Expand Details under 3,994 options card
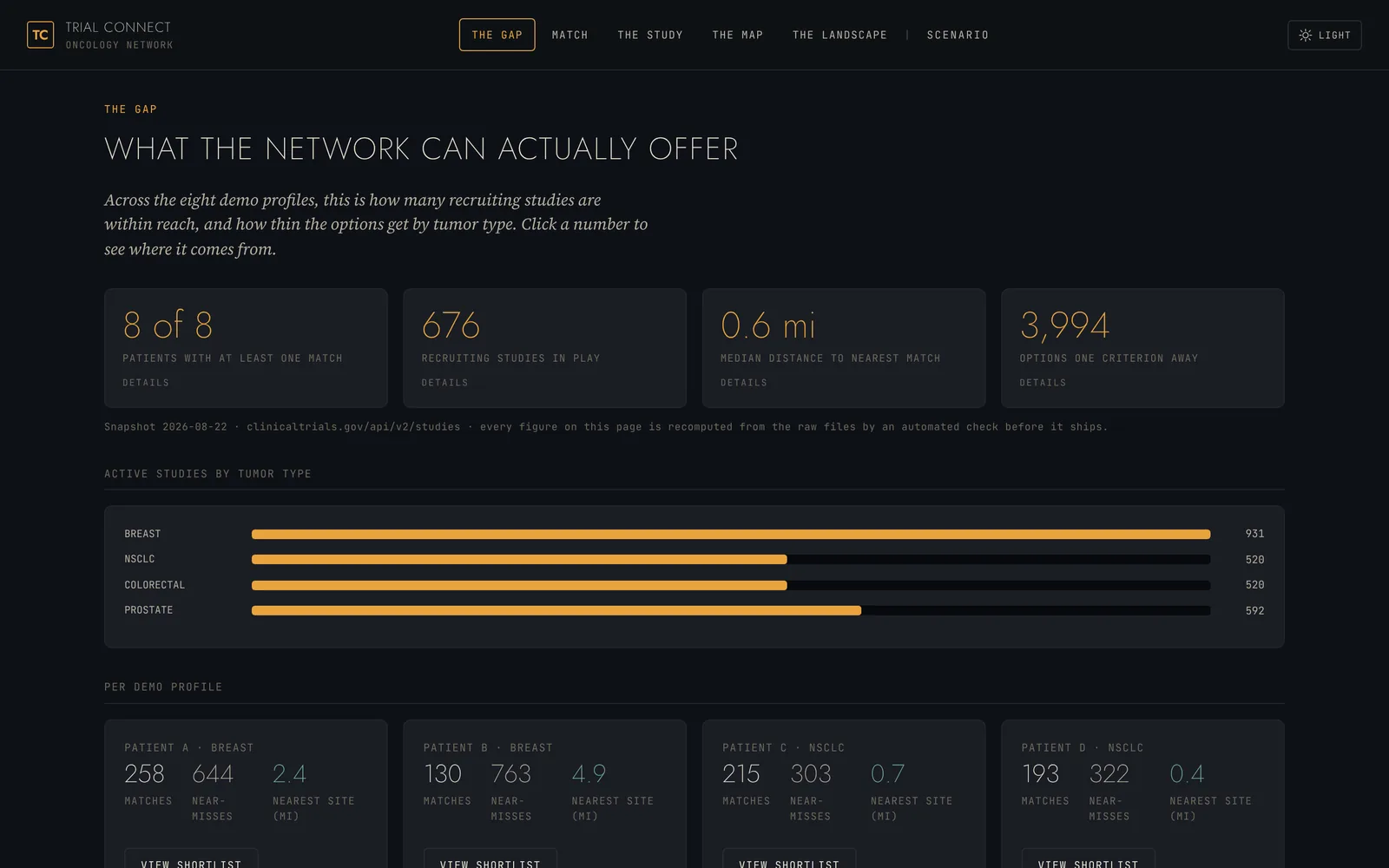This screenshot has height=868, width=1389. tap(1043, 383)
